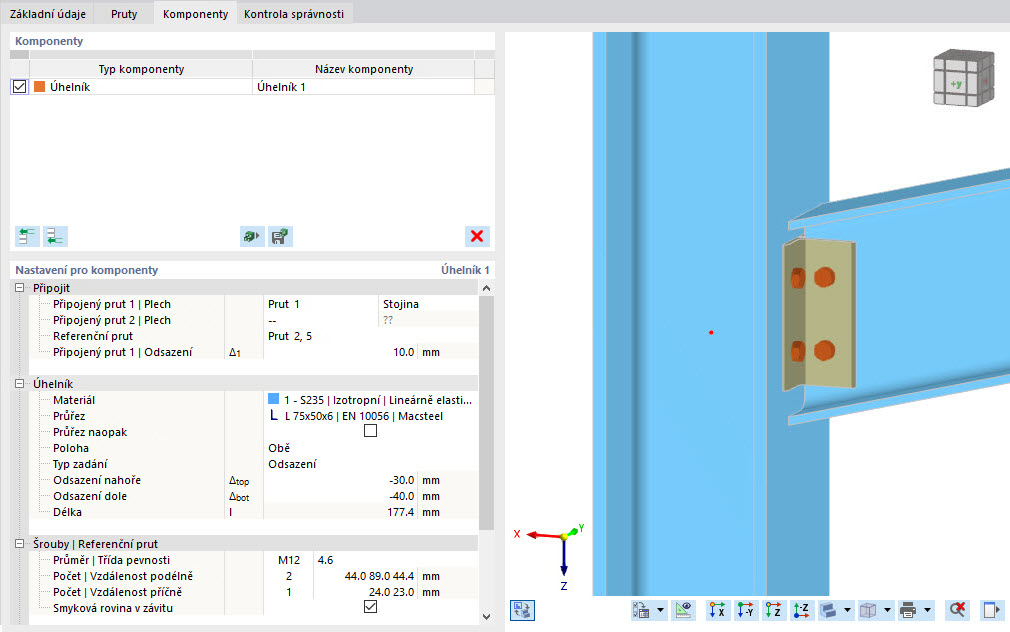Click the Prut 1 value cell
The image size is (1010, 632).
pos(321,304)
